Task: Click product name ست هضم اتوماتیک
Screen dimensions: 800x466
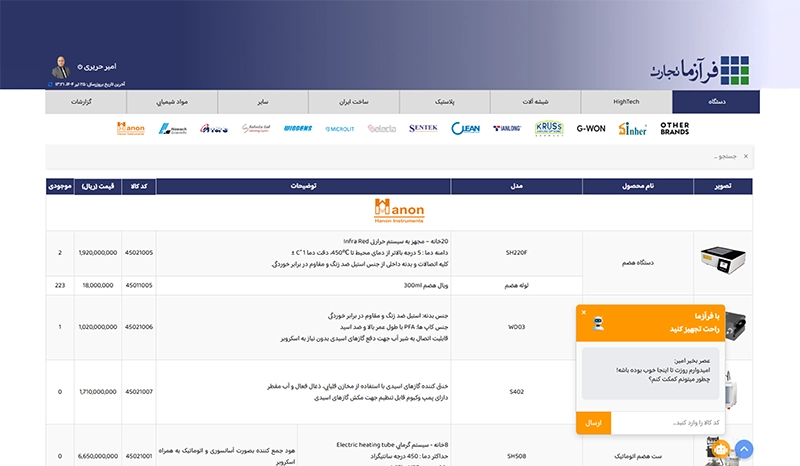Action: click(638, 456)
